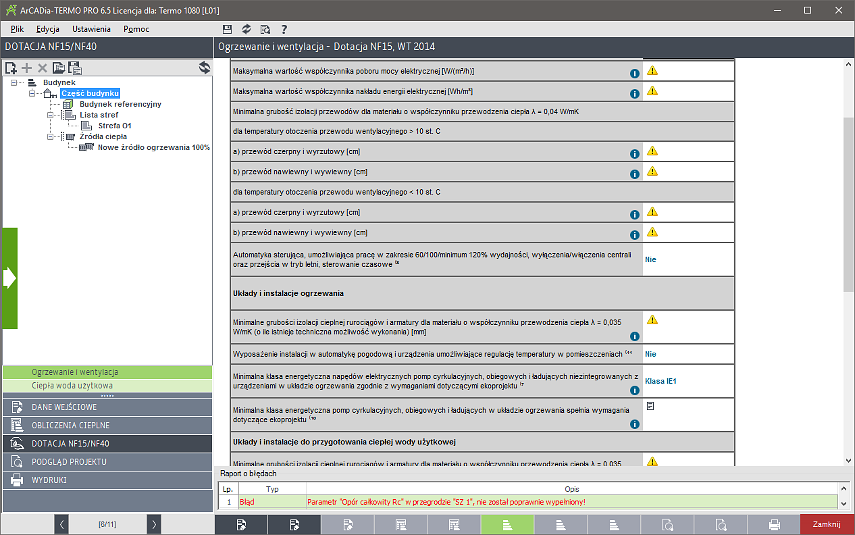Viewport: 855px width, 535px height.
Task: Open OBLICZENIA CIEPLNE section
Action: pyautogui.click(x=107, y=425)
